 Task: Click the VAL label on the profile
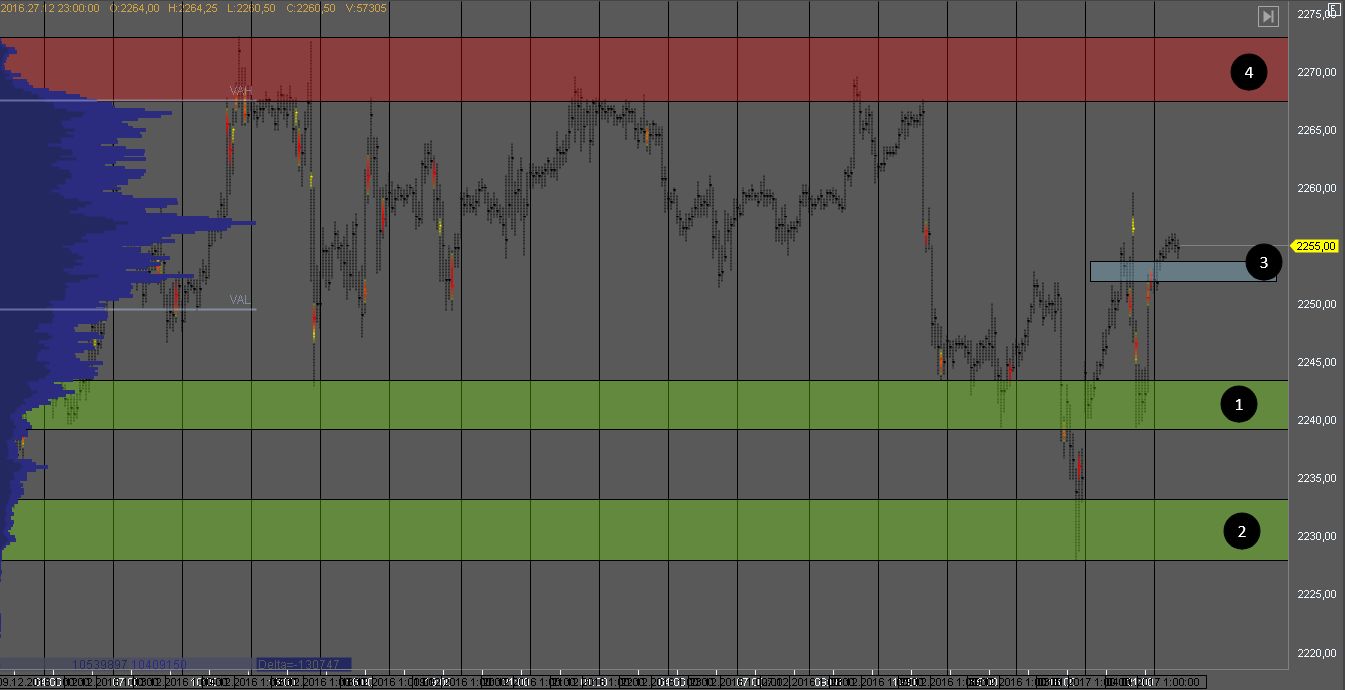click(x=240, y=299)
